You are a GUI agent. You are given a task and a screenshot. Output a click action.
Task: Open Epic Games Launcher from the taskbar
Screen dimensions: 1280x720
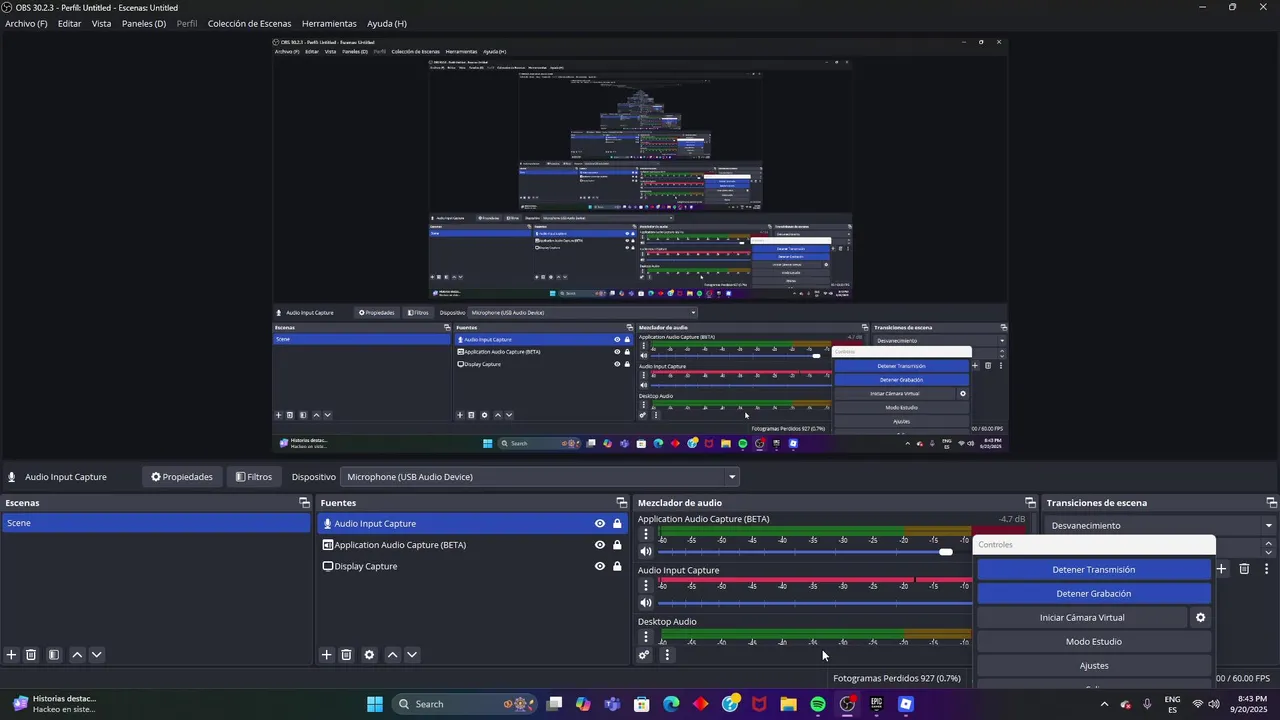click(876, 704)
